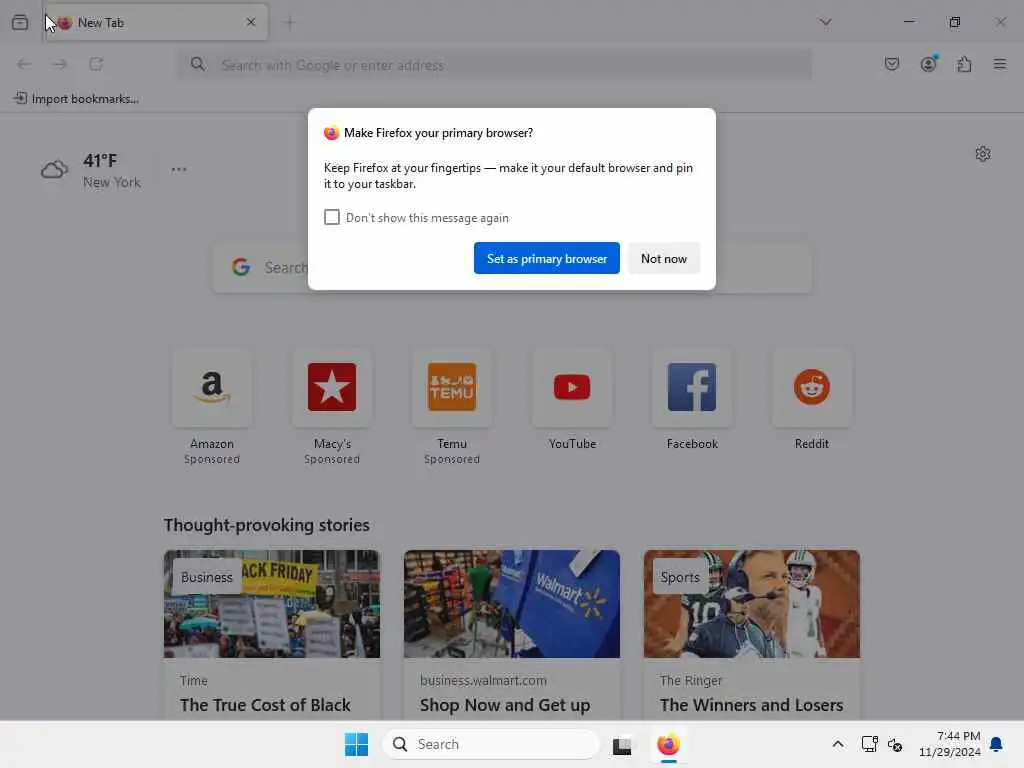Open the notifications bell icon
This screenshot has width=1024, height=768.
[x=997, y=744]
